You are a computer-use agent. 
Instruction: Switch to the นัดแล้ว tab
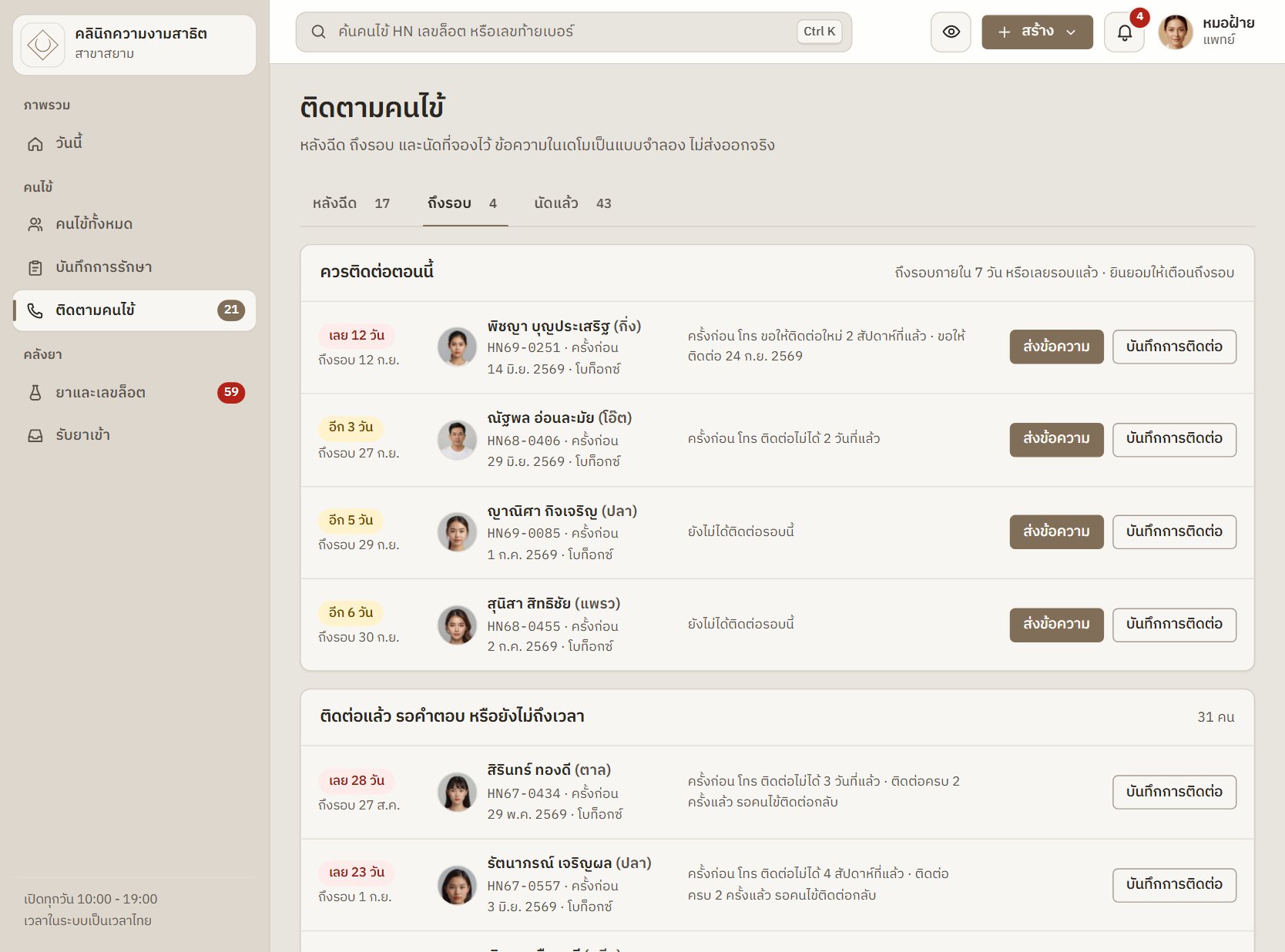tap(572, 203)
